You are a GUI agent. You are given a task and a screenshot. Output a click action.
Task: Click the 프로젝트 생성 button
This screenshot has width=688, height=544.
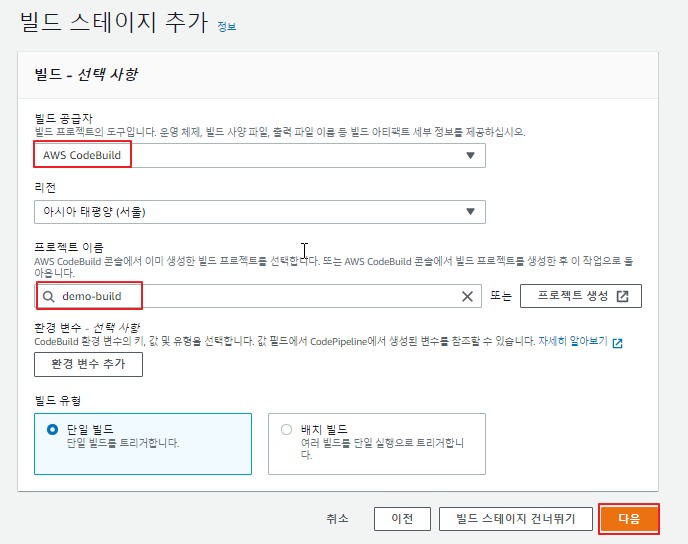click(580, 296)
